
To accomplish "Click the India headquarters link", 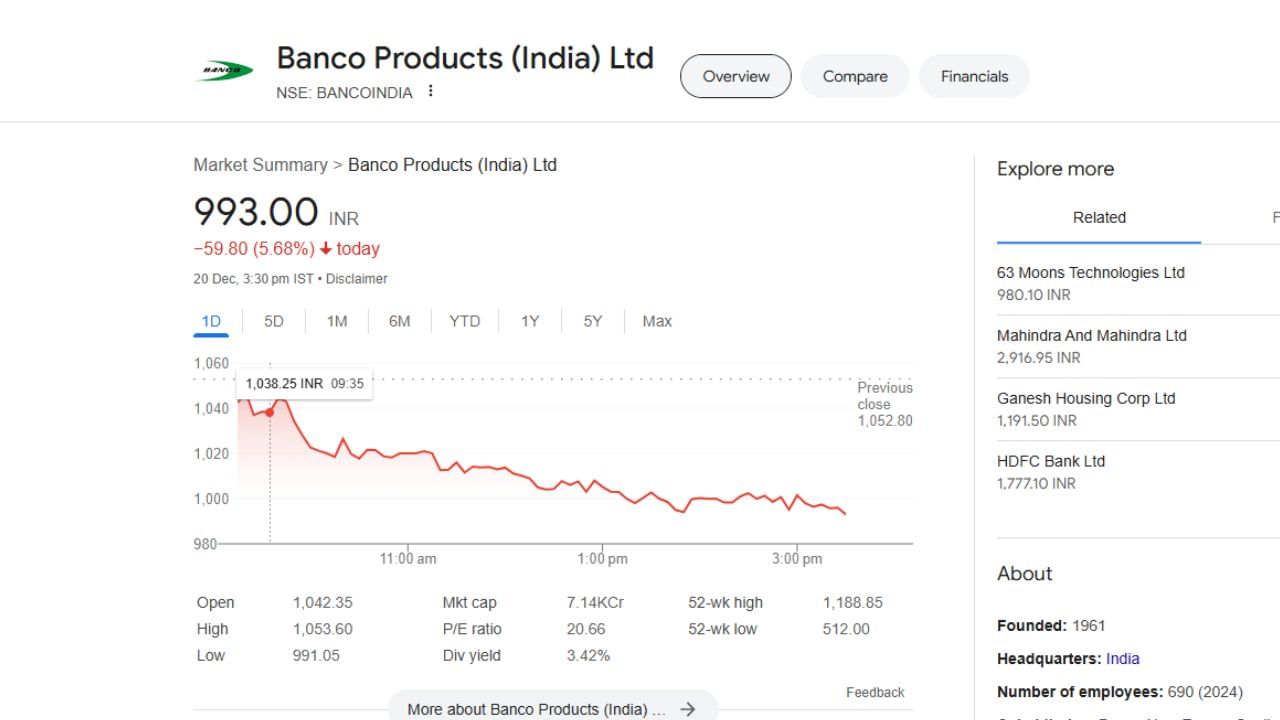I will tap(1122, 659).
